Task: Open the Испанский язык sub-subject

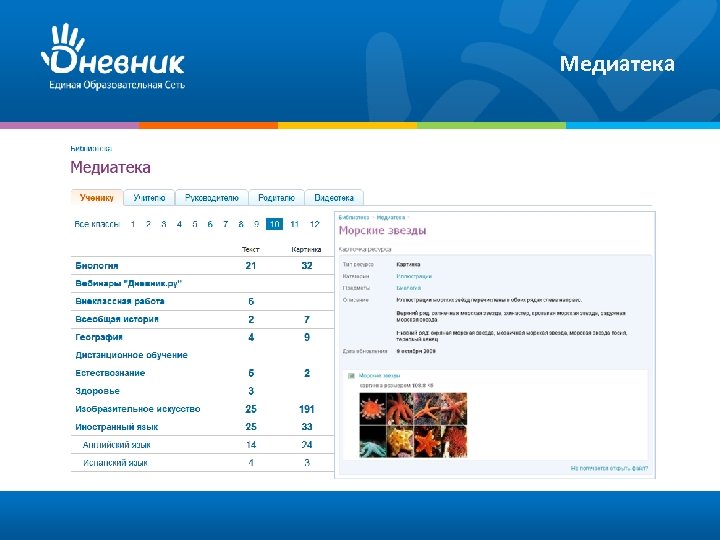Action: click(115, 462)
